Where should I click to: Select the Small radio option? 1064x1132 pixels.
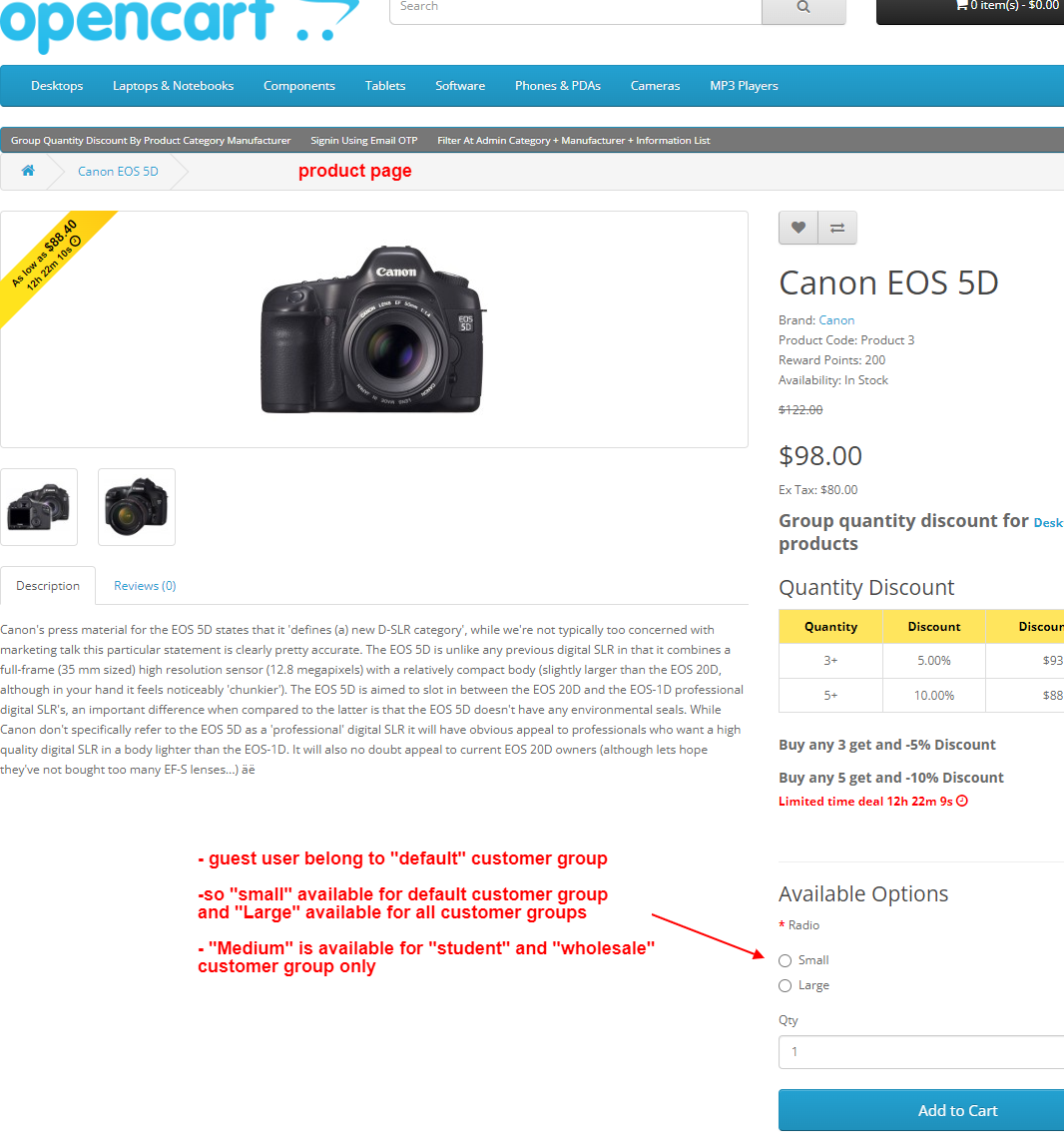coord(786,961)
